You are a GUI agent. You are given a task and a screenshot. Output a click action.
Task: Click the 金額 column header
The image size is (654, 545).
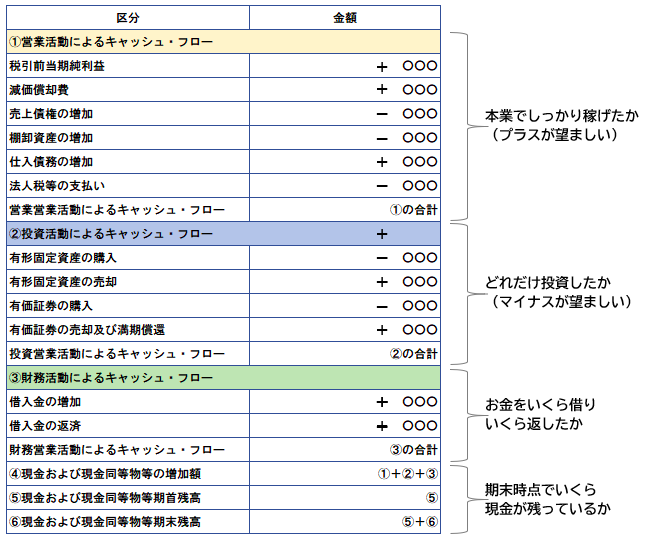tap(345, 18)
